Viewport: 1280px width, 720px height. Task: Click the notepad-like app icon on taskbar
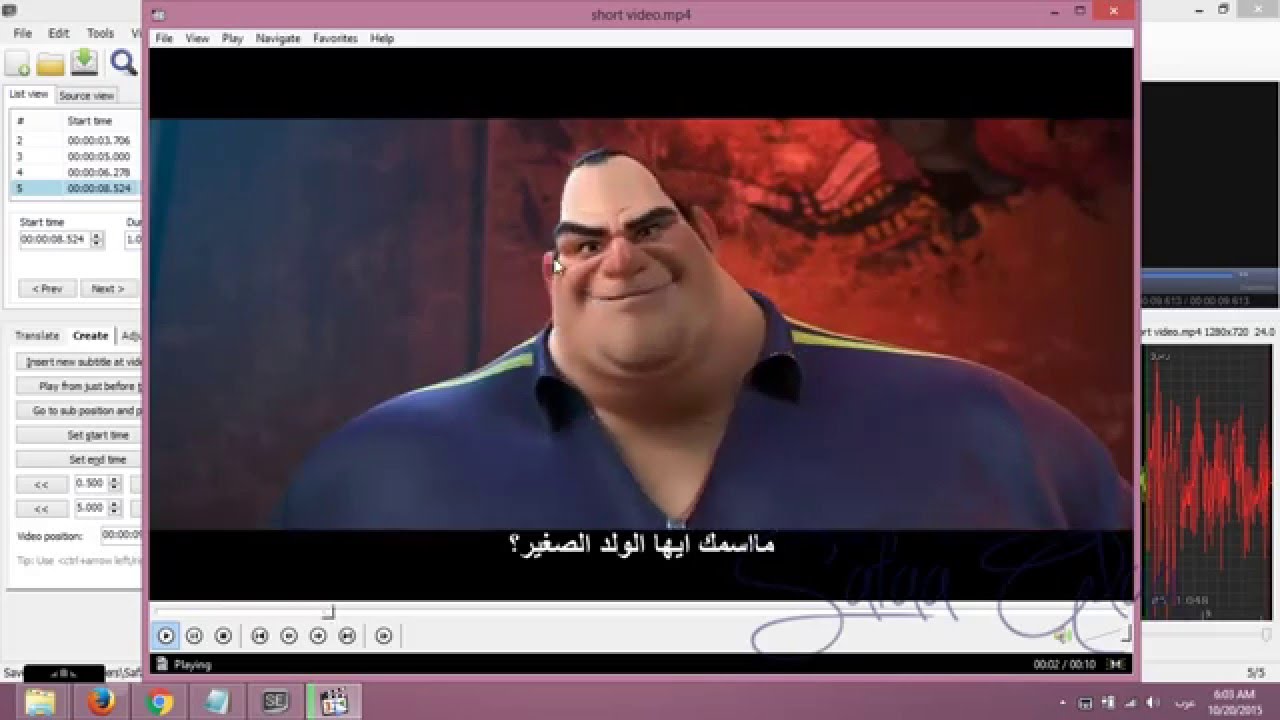pyautogui.click(x=216, y=703)
